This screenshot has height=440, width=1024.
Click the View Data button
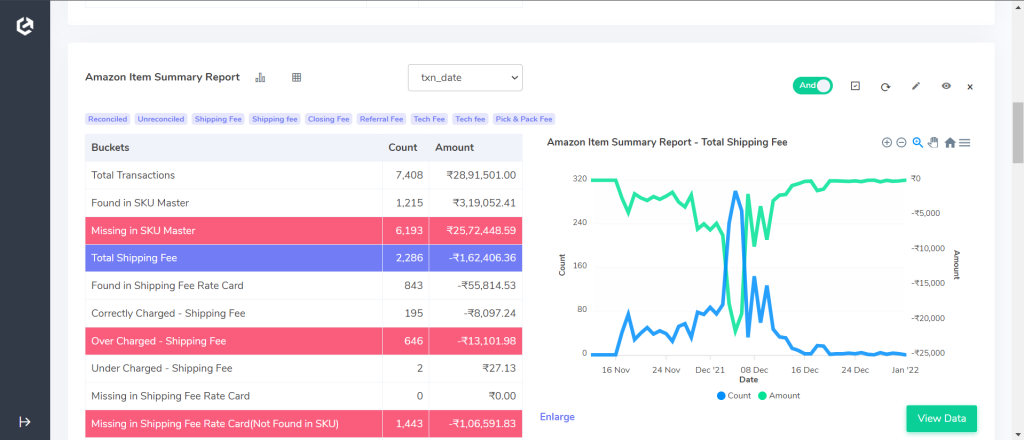941,418
